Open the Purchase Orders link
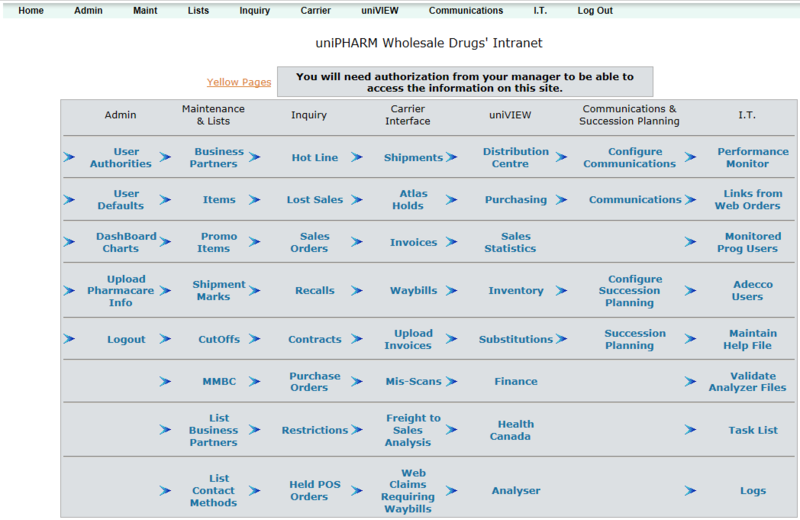The image size is (800, 520). pyautogui.click(x=315, y=382)
